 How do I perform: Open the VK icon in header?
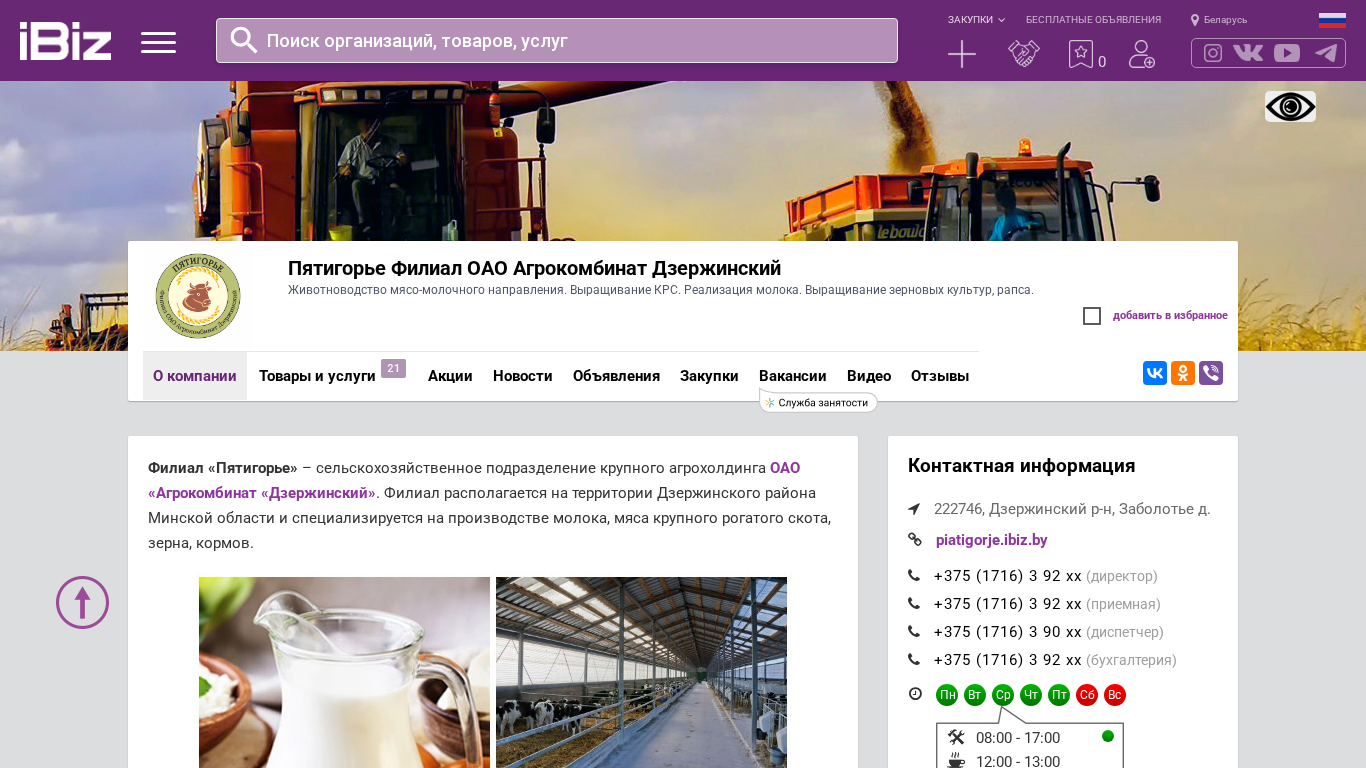[x=1248, y=53]
